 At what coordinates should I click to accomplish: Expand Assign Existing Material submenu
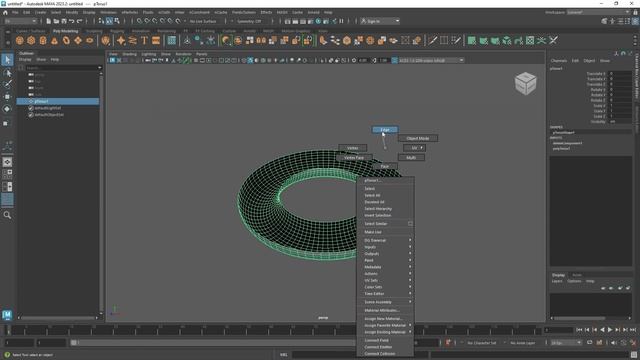[x=385, y=332]
